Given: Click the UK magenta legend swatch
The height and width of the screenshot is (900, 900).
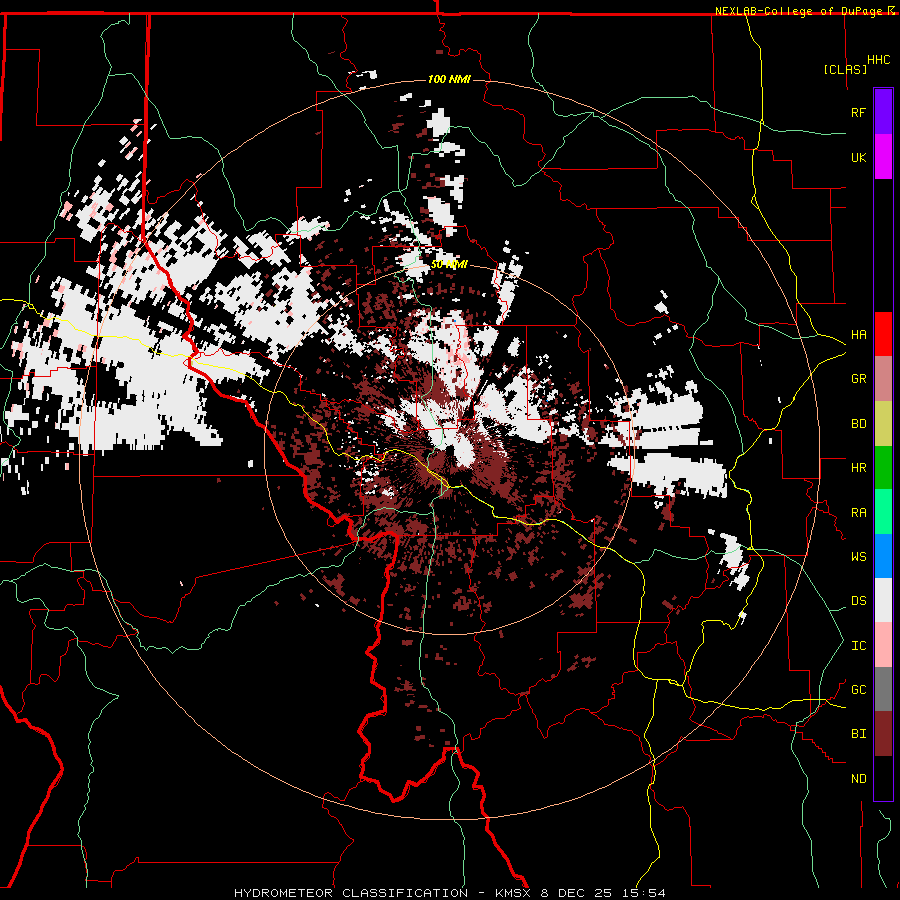Looking at the screenshot, I should pos(883,157).
